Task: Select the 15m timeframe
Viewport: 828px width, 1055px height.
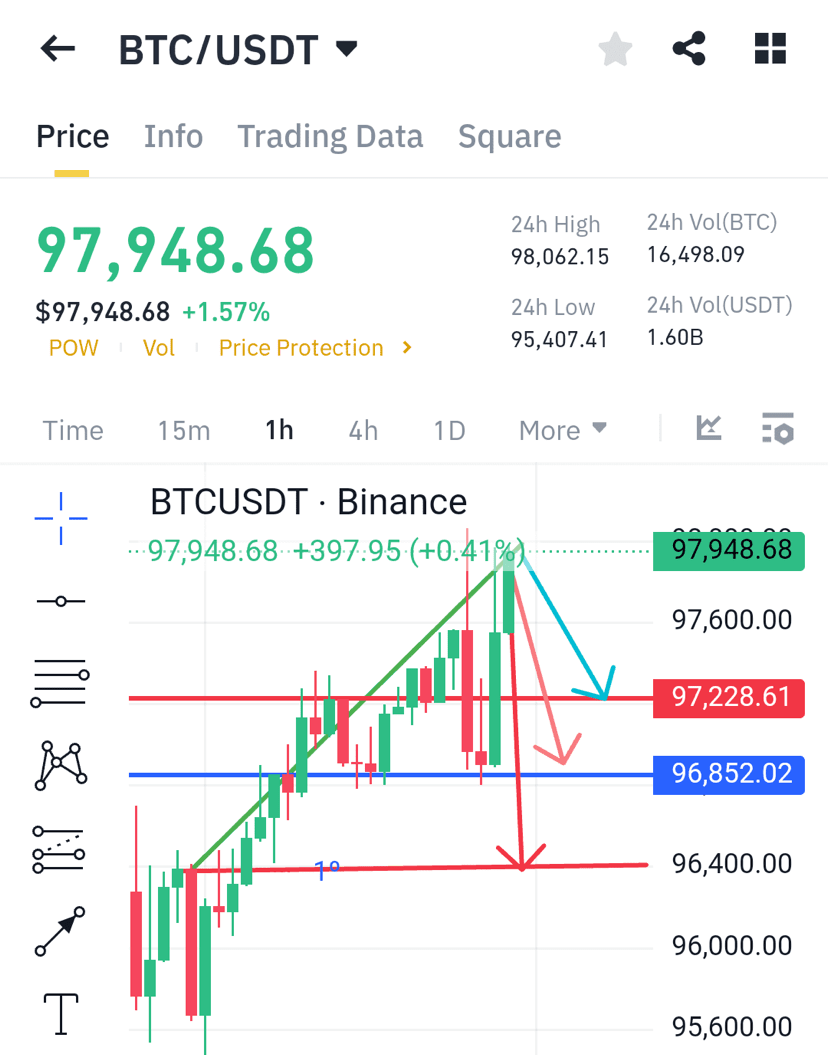Action: (184, 431)
